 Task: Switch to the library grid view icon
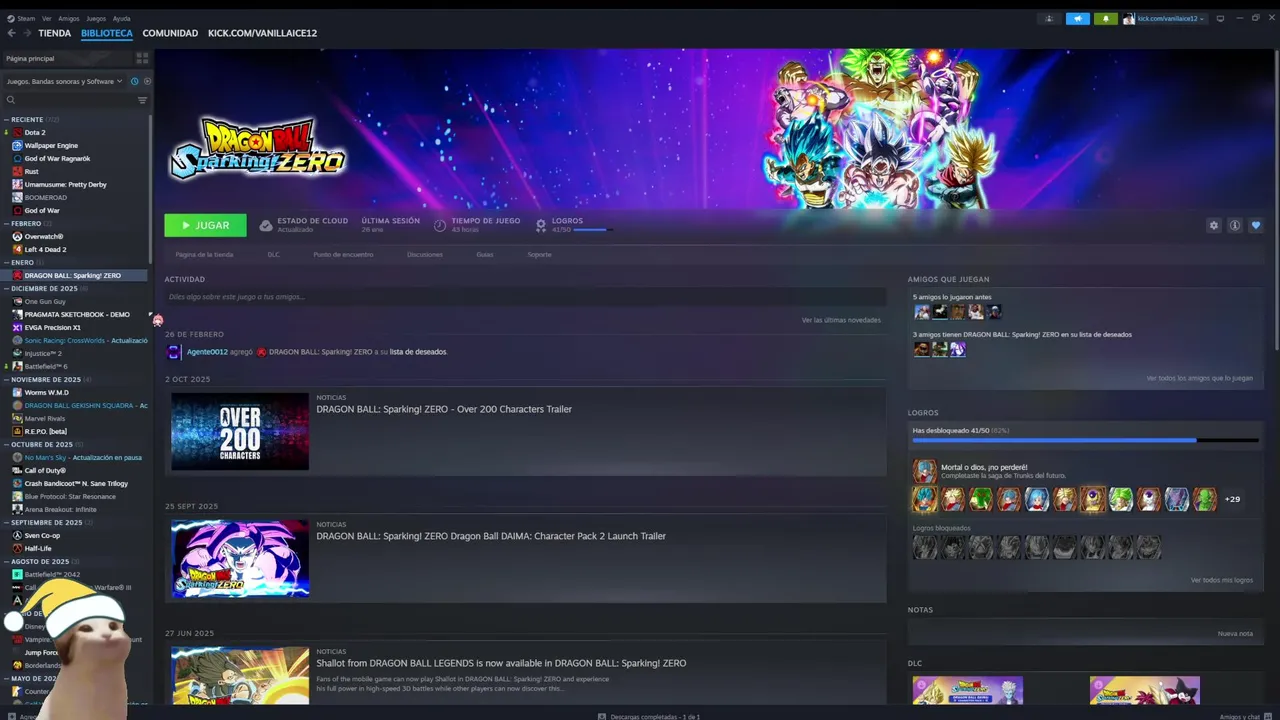pyautogui.click(x=142, y=58)
